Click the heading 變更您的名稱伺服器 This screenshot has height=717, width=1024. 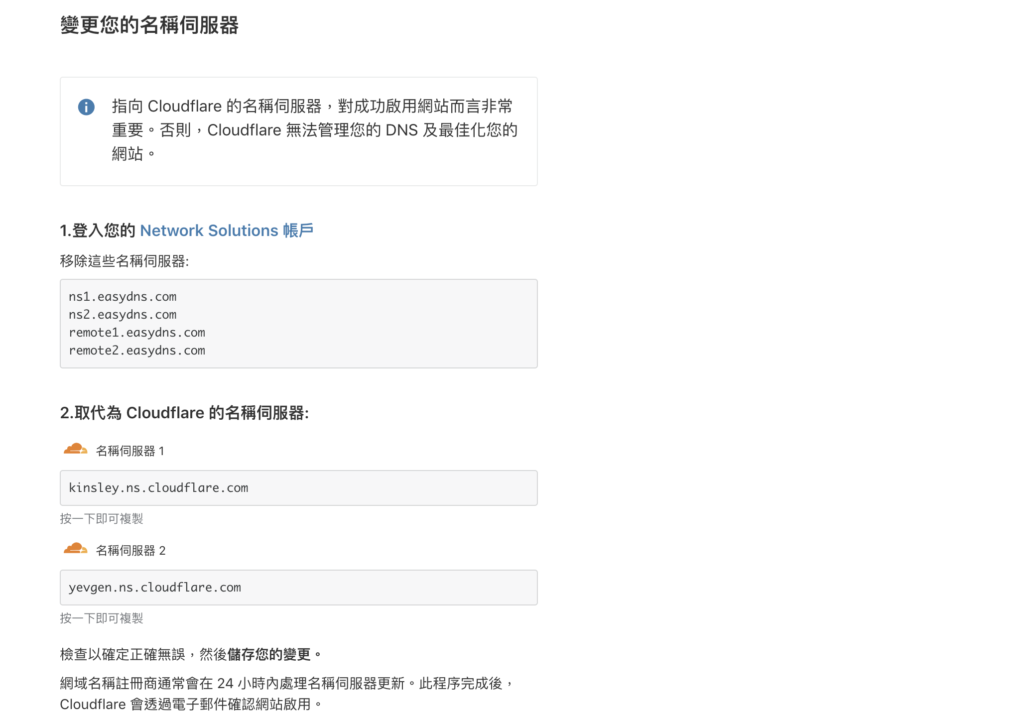pos(150,25)
